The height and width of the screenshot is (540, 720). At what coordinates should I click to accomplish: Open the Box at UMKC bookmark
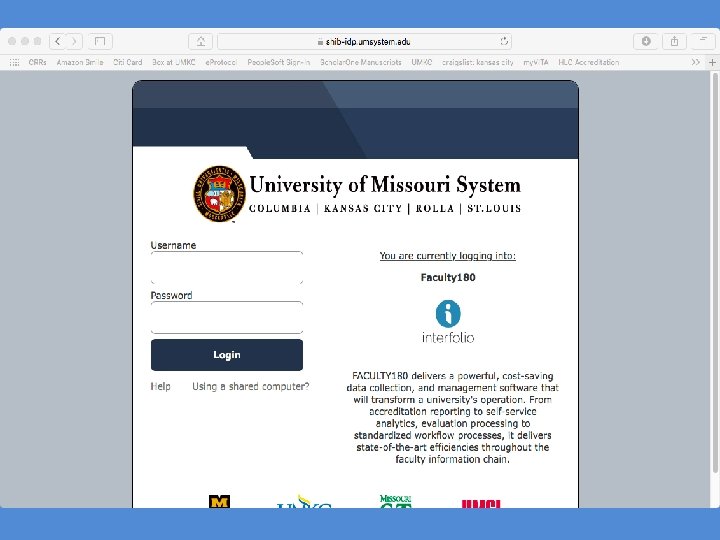click(x=174, y=62)
